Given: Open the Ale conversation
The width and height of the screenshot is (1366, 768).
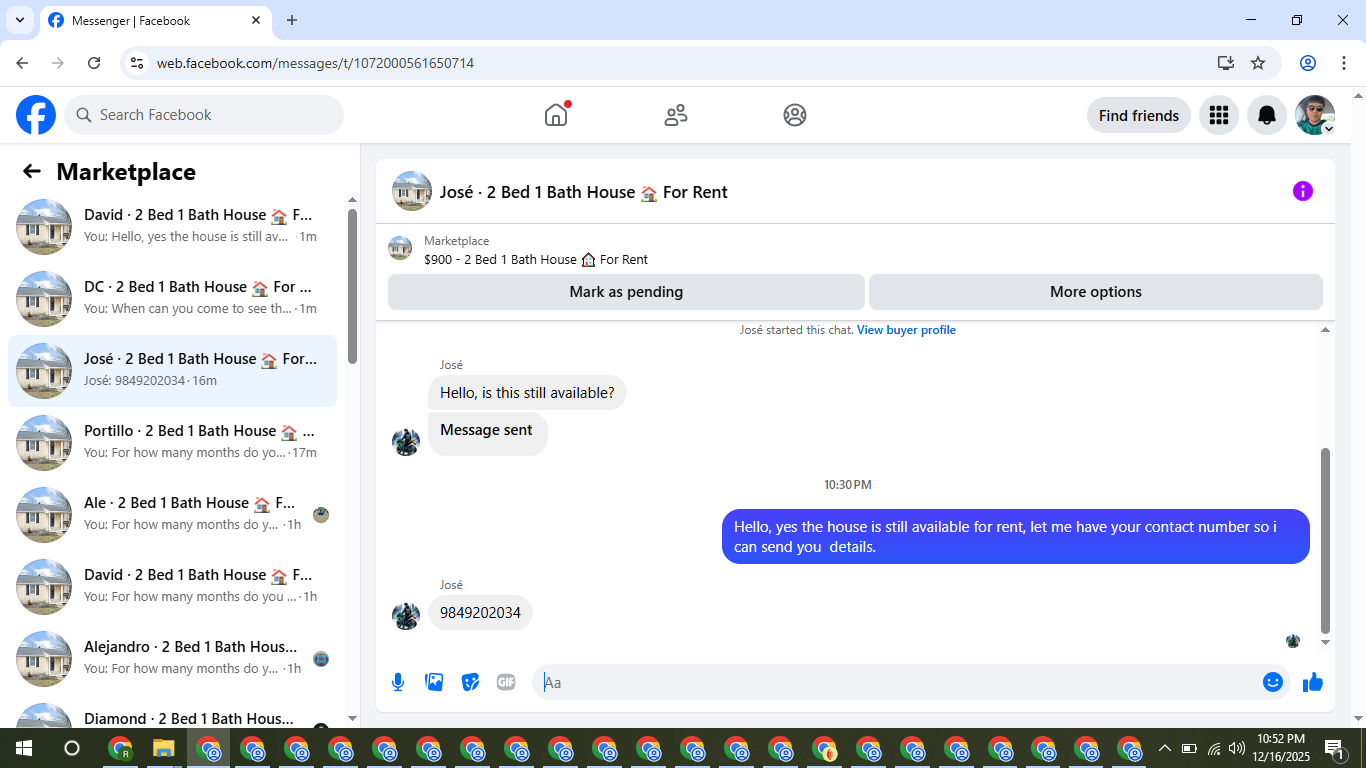Looking at the screenshot, I should click(172, 515).
